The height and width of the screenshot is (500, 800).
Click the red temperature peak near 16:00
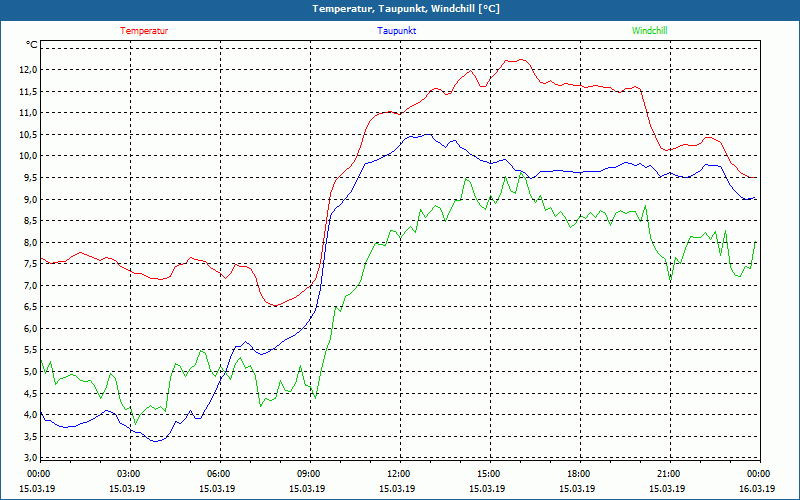[x=521, y=60]
